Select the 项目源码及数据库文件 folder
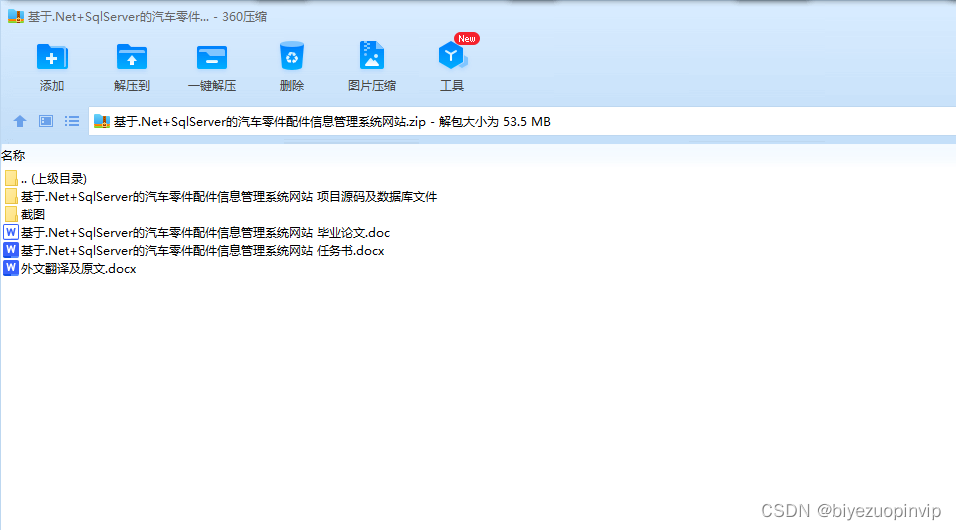This screenshot has width=956, height=530. 221,196
